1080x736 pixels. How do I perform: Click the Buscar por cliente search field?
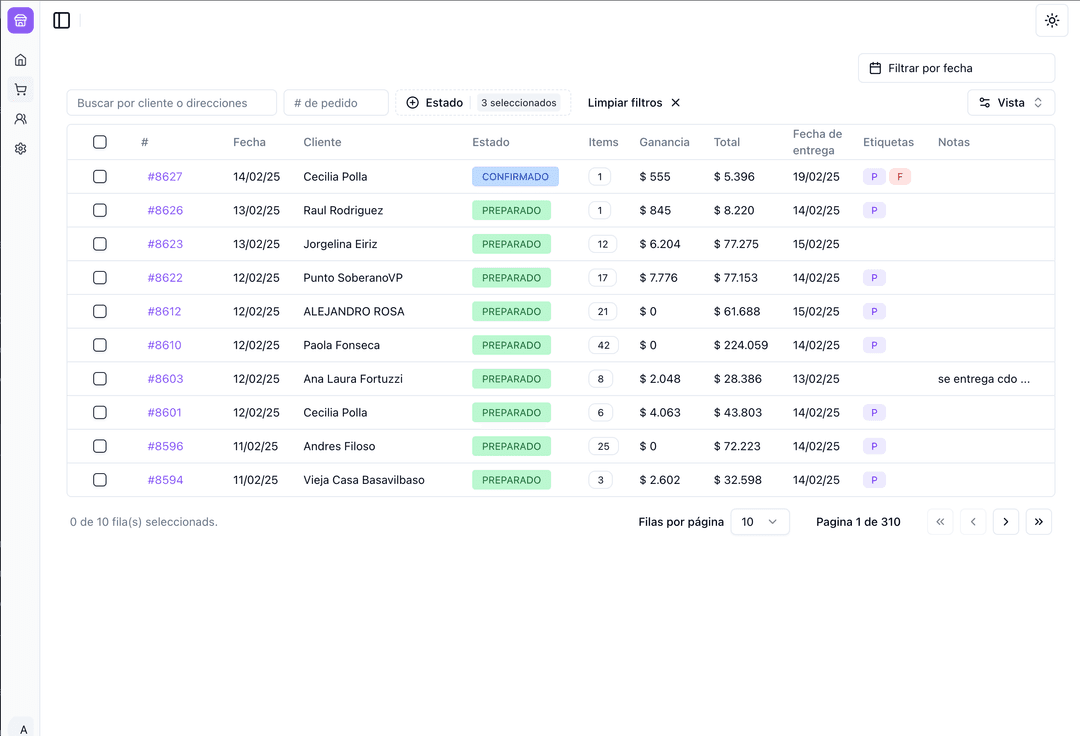coord(171,102)
